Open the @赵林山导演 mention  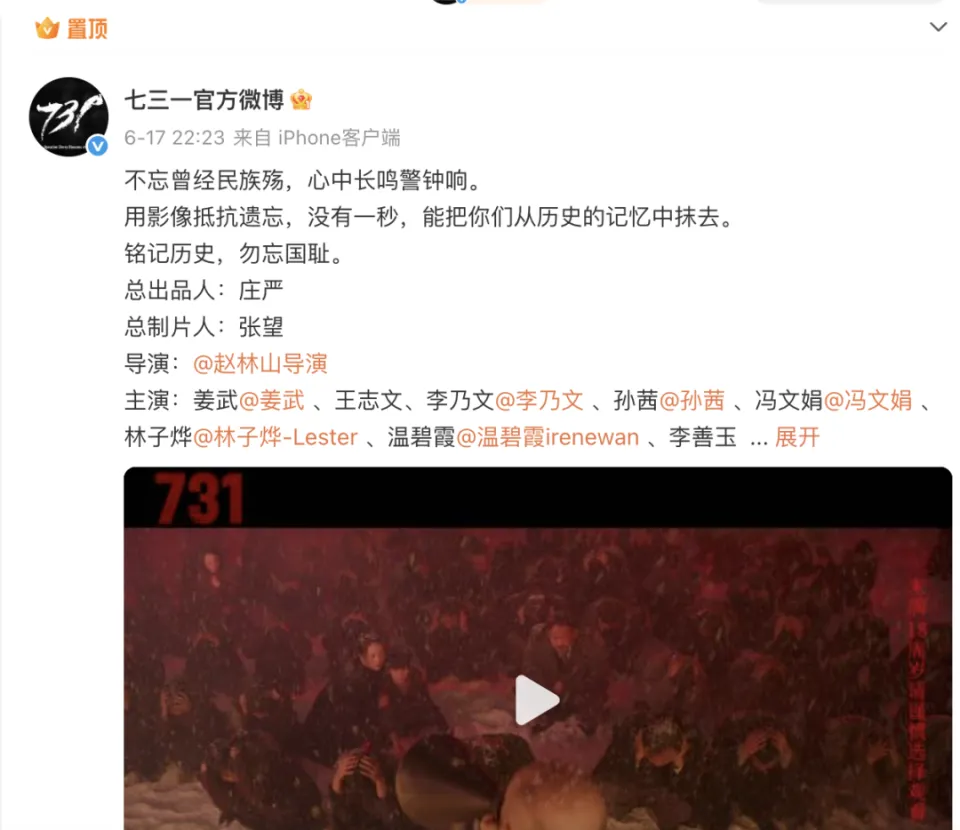pos(260,364)
